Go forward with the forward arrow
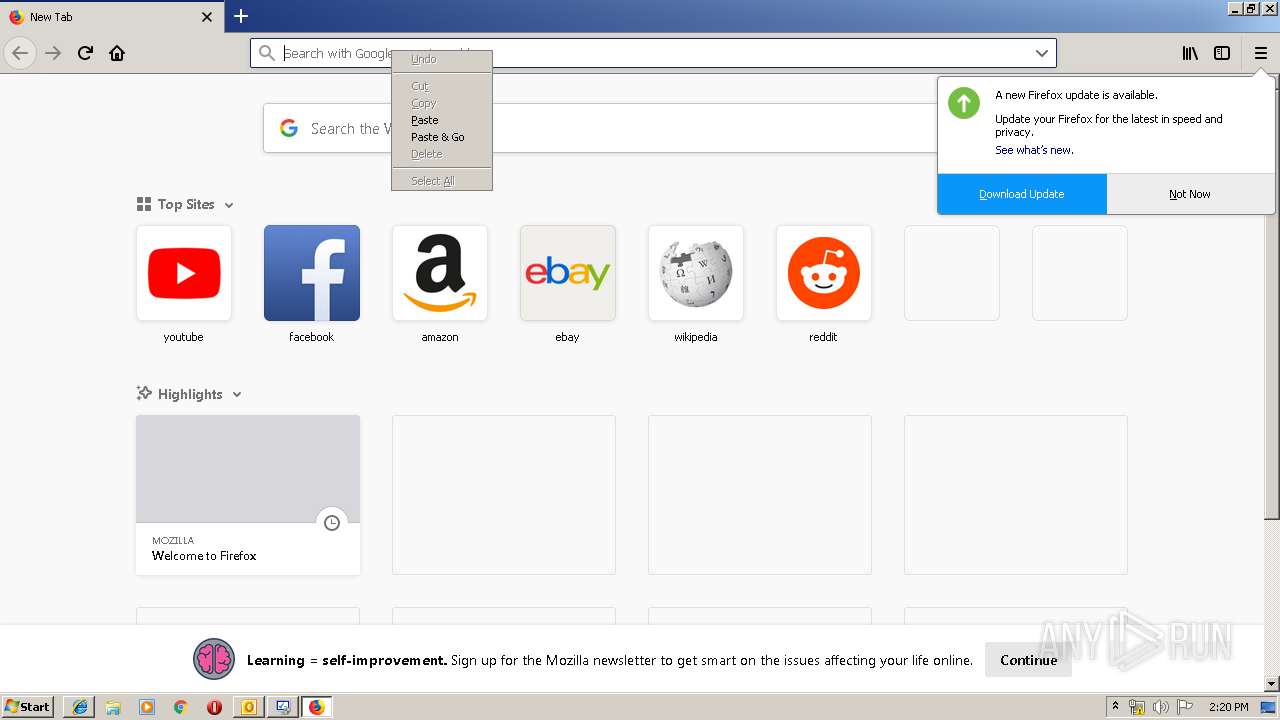 pyautogui.click(x=53, y=53)
